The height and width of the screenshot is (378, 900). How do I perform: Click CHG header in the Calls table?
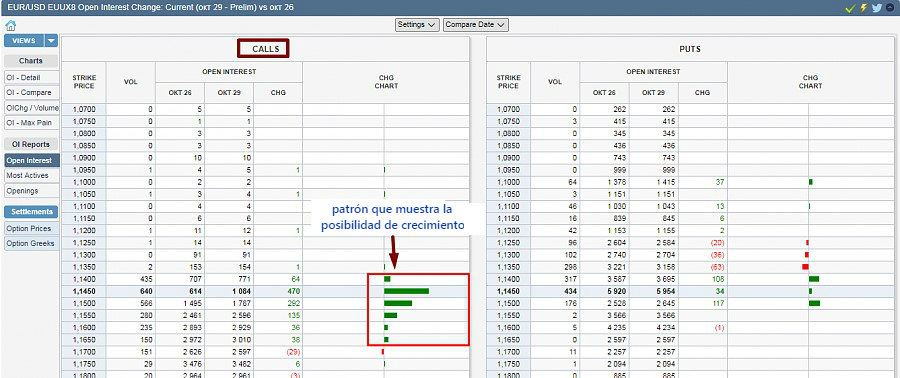pos(278,92)
